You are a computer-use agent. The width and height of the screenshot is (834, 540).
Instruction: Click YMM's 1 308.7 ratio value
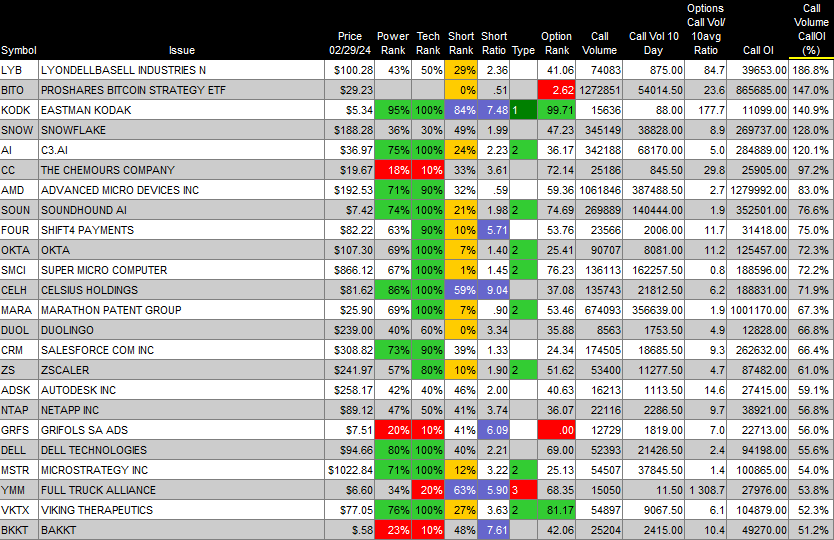click(706, 490)
